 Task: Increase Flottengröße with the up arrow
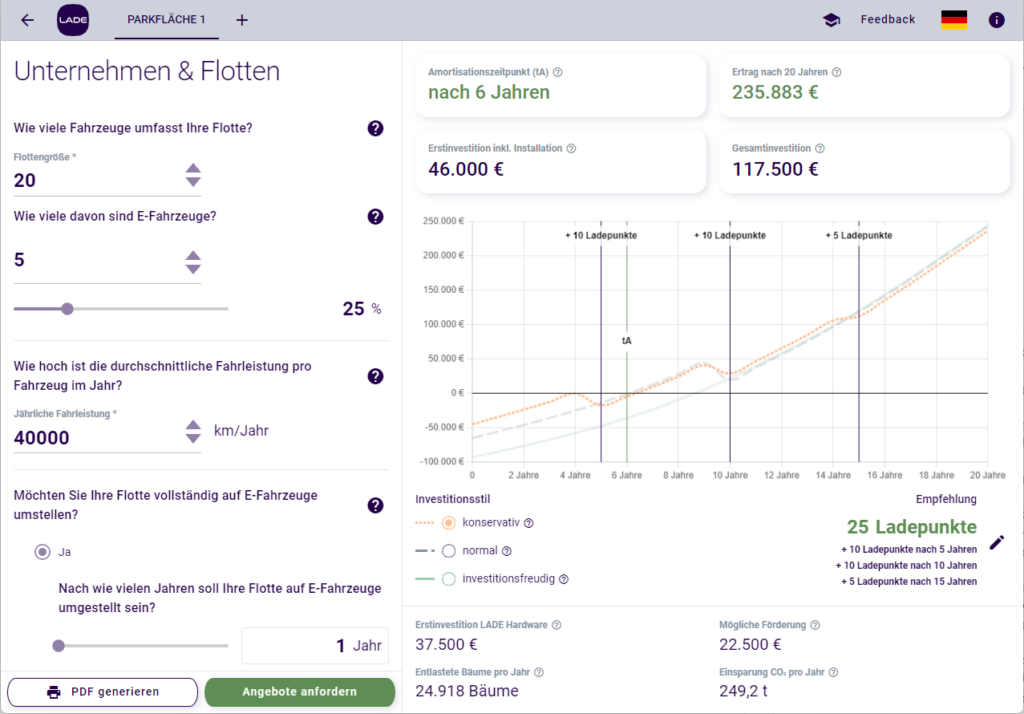(x=193, y=169)
